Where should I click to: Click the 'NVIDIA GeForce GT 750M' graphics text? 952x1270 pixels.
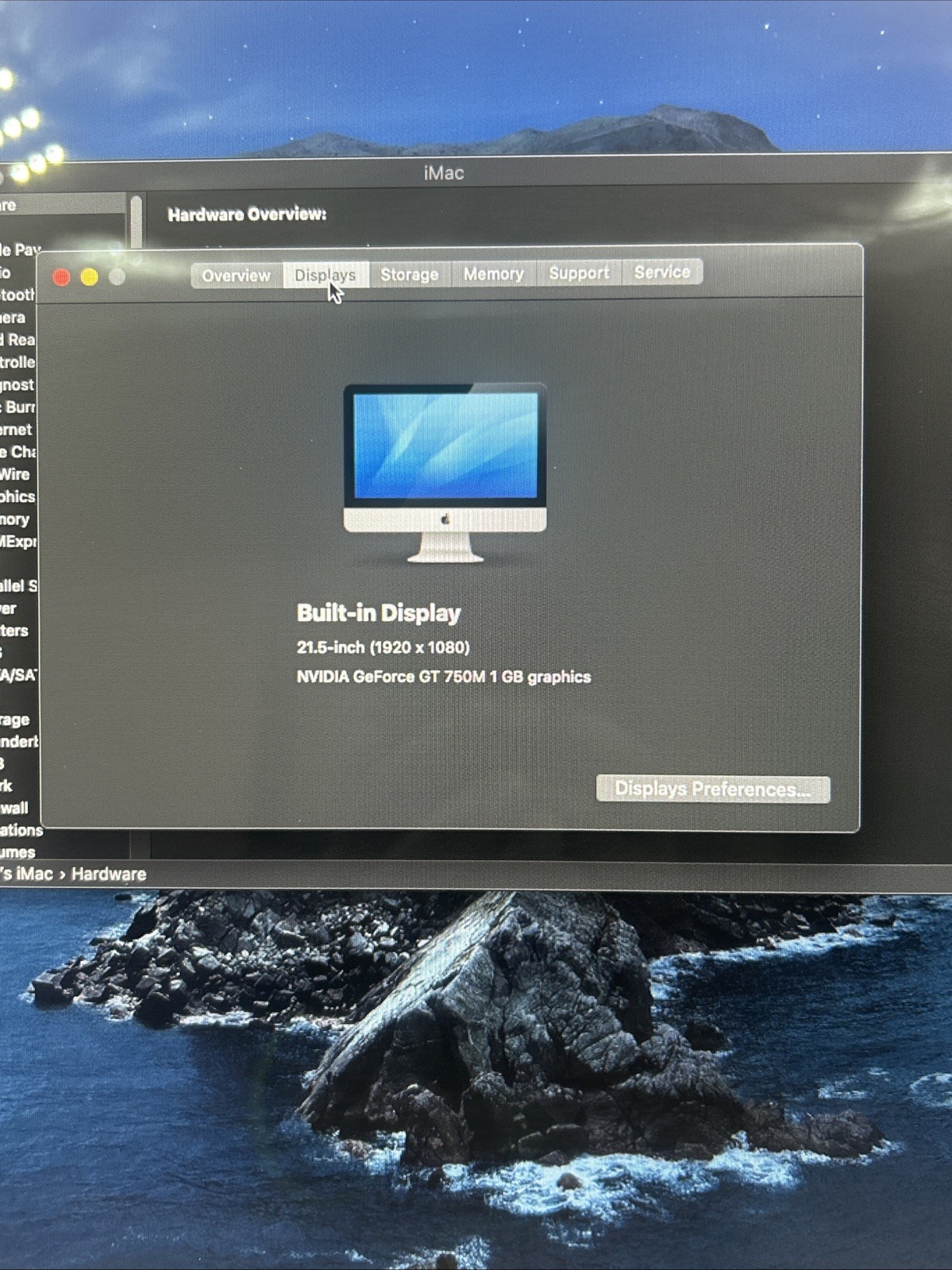coord(444,677)
